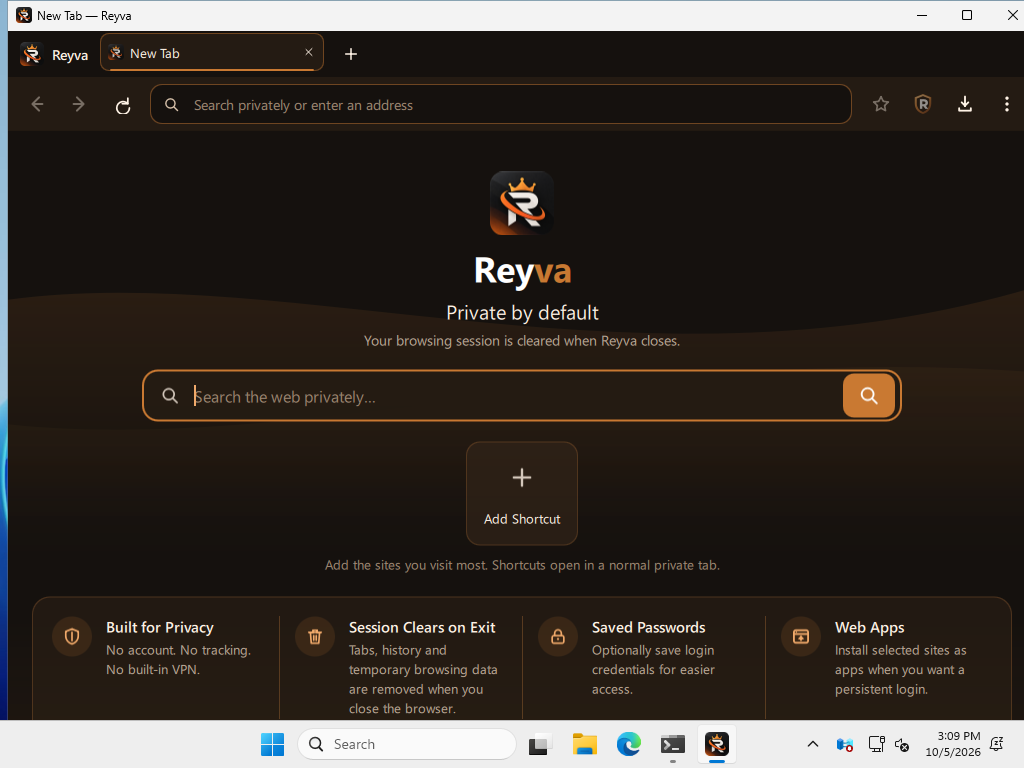Viewport: 1024px width, 768px height.
Task: Open Task View from the taskbar
Action: click(540, 744)
